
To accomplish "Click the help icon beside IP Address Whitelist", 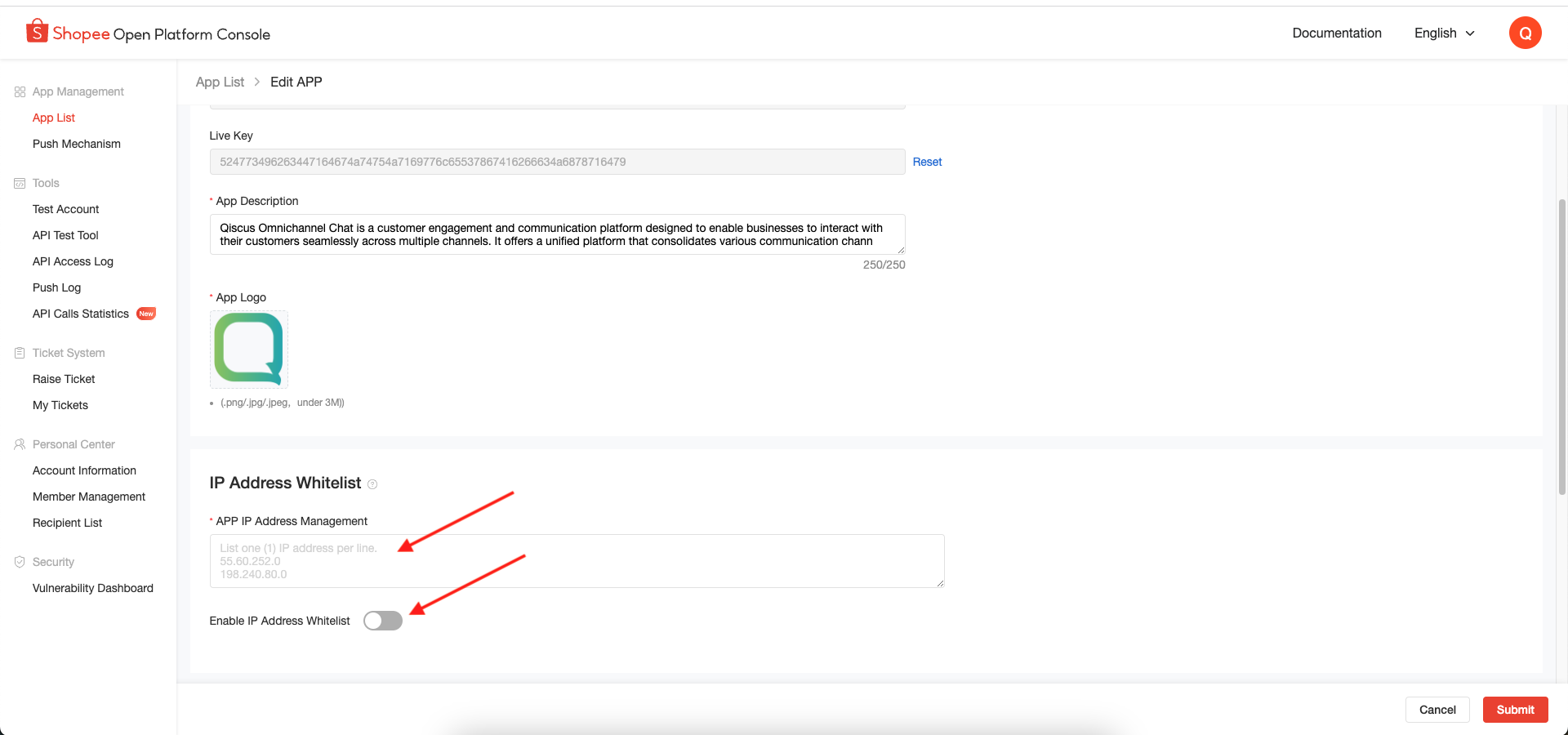I will [x=372, y=484].
